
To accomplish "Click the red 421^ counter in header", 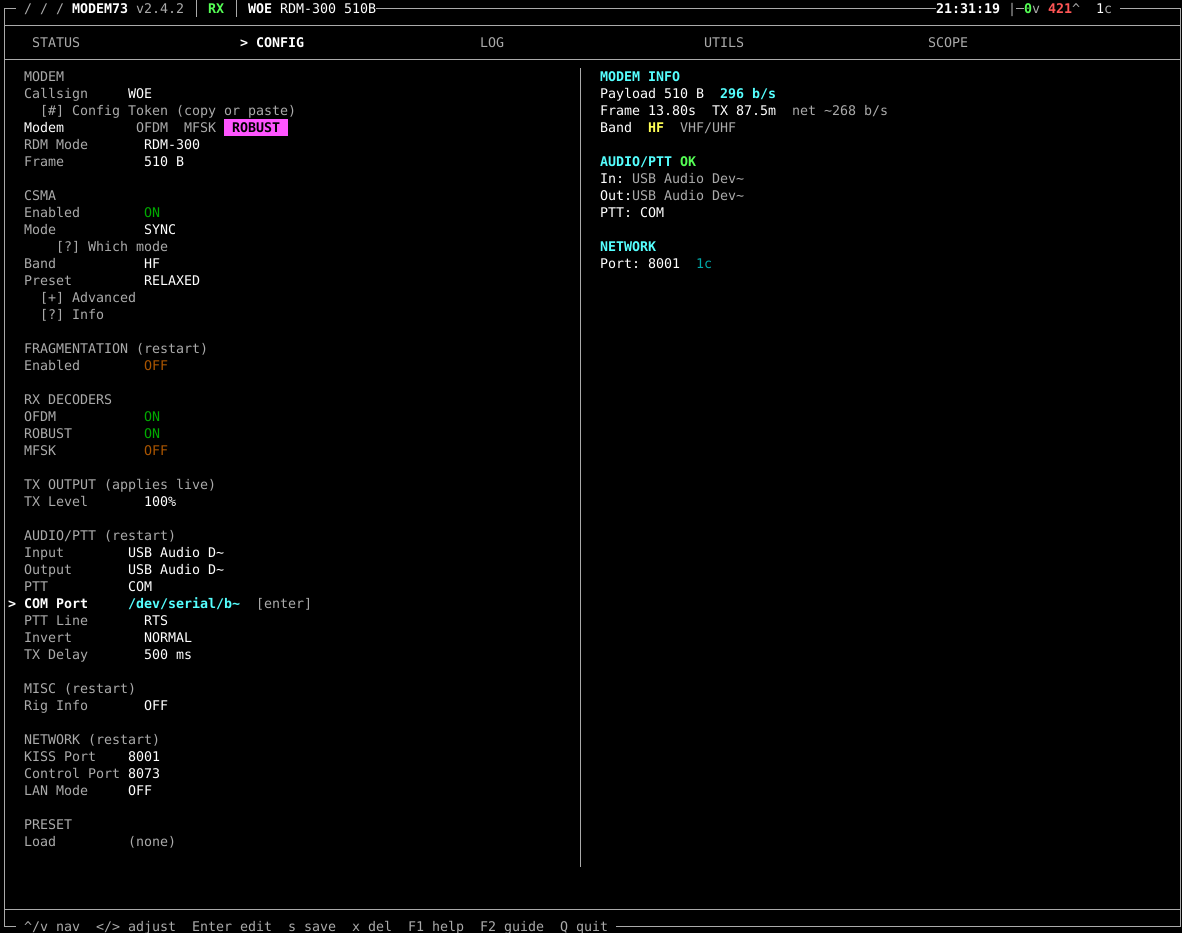I will 1064,9.
